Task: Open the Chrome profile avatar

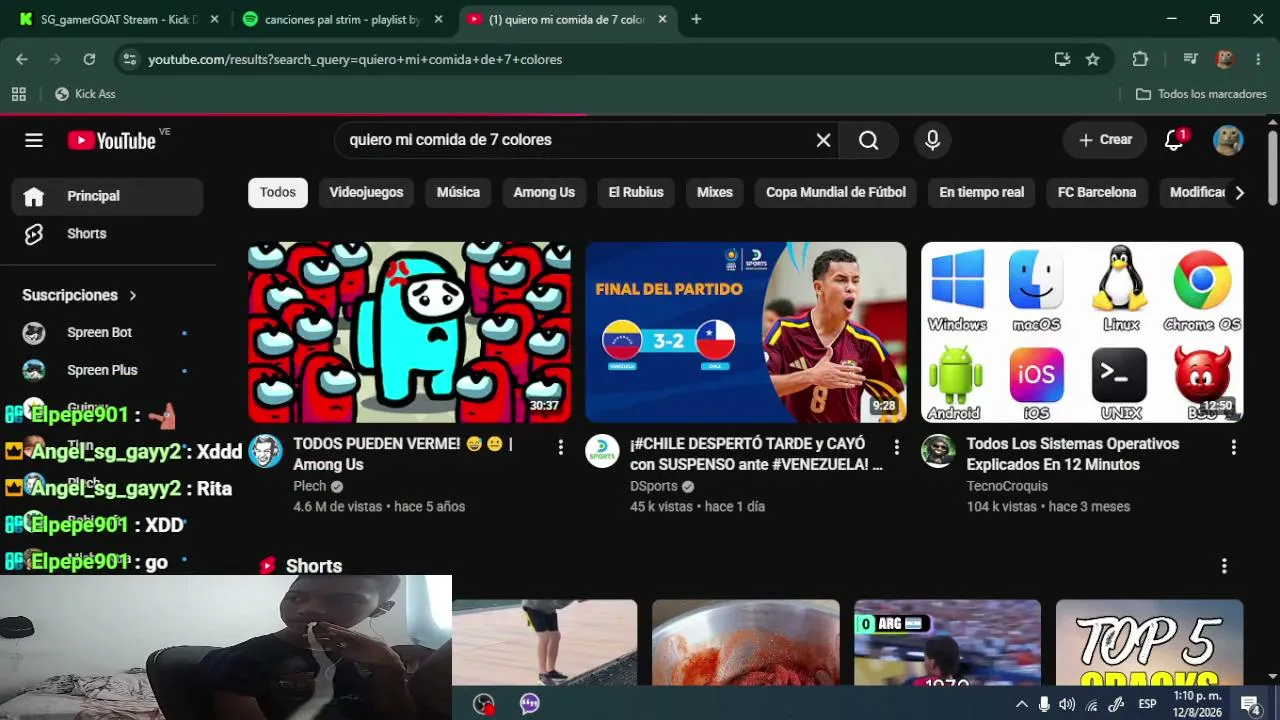Action: click(1225, 59)
